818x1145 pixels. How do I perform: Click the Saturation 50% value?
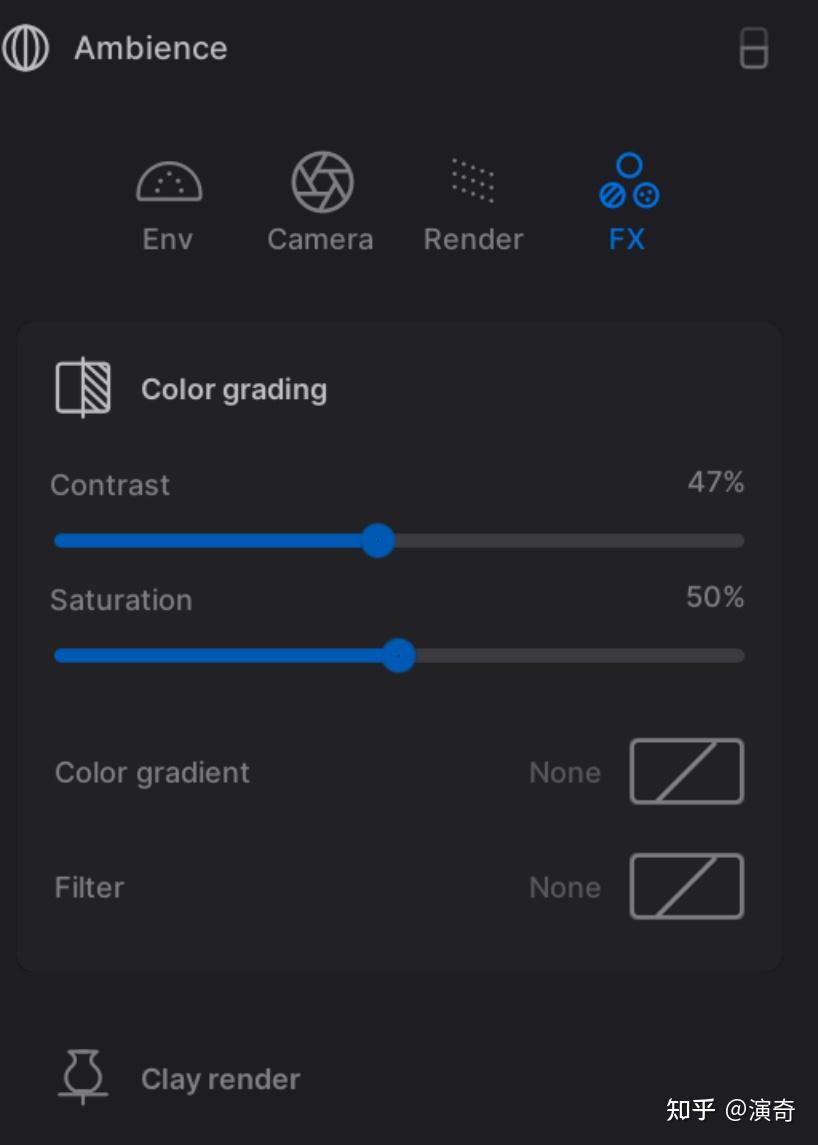tap(715, 598)
